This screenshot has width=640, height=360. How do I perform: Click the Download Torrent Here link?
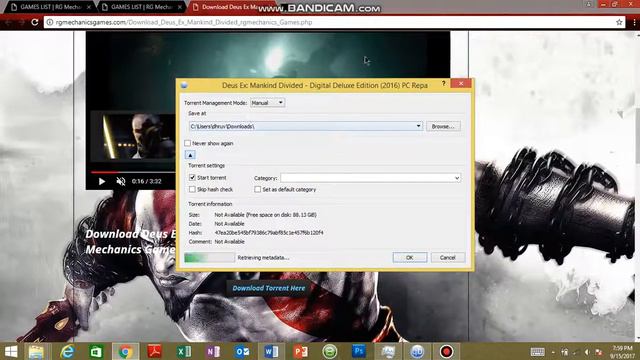269,288
